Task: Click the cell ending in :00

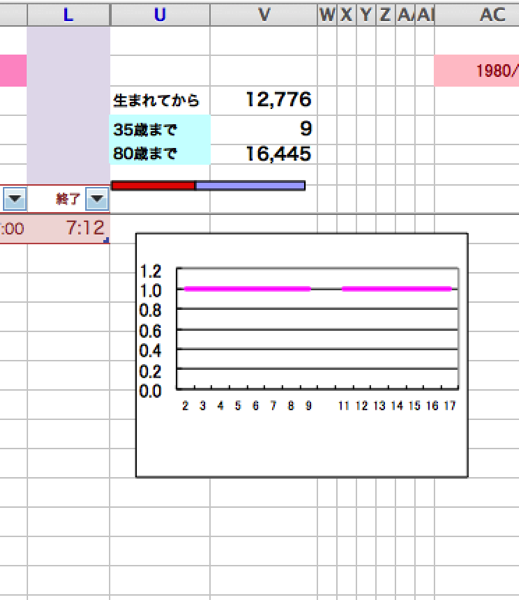Action: coord(13,228)
